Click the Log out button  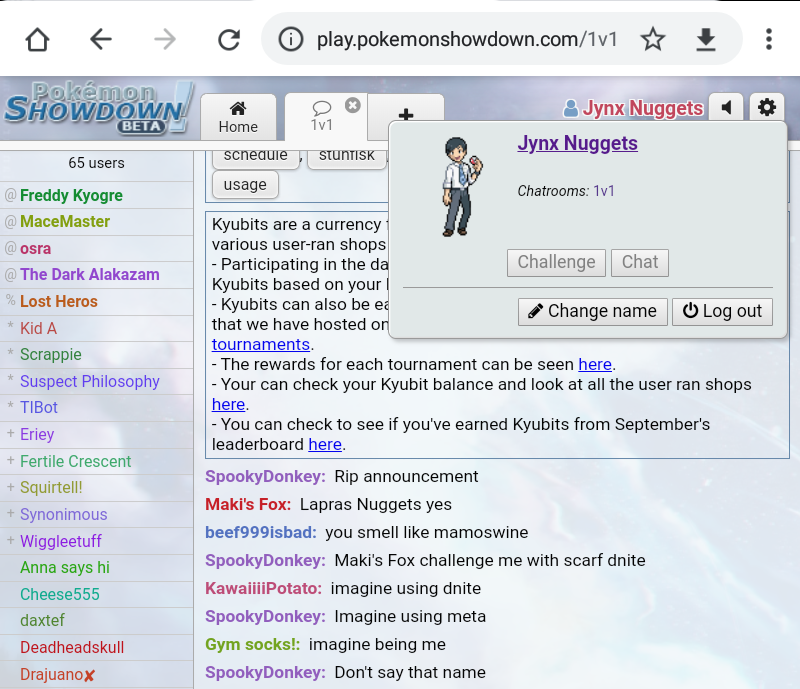(722, 311)
